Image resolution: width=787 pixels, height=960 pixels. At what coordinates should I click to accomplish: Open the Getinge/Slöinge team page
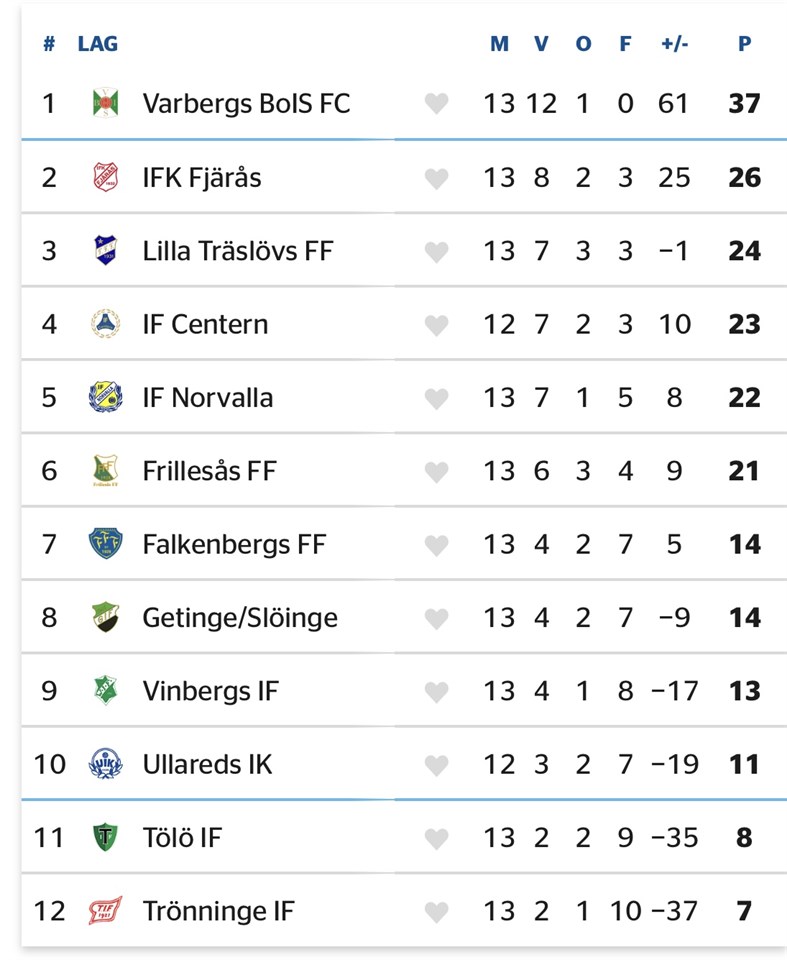point(240,617)
